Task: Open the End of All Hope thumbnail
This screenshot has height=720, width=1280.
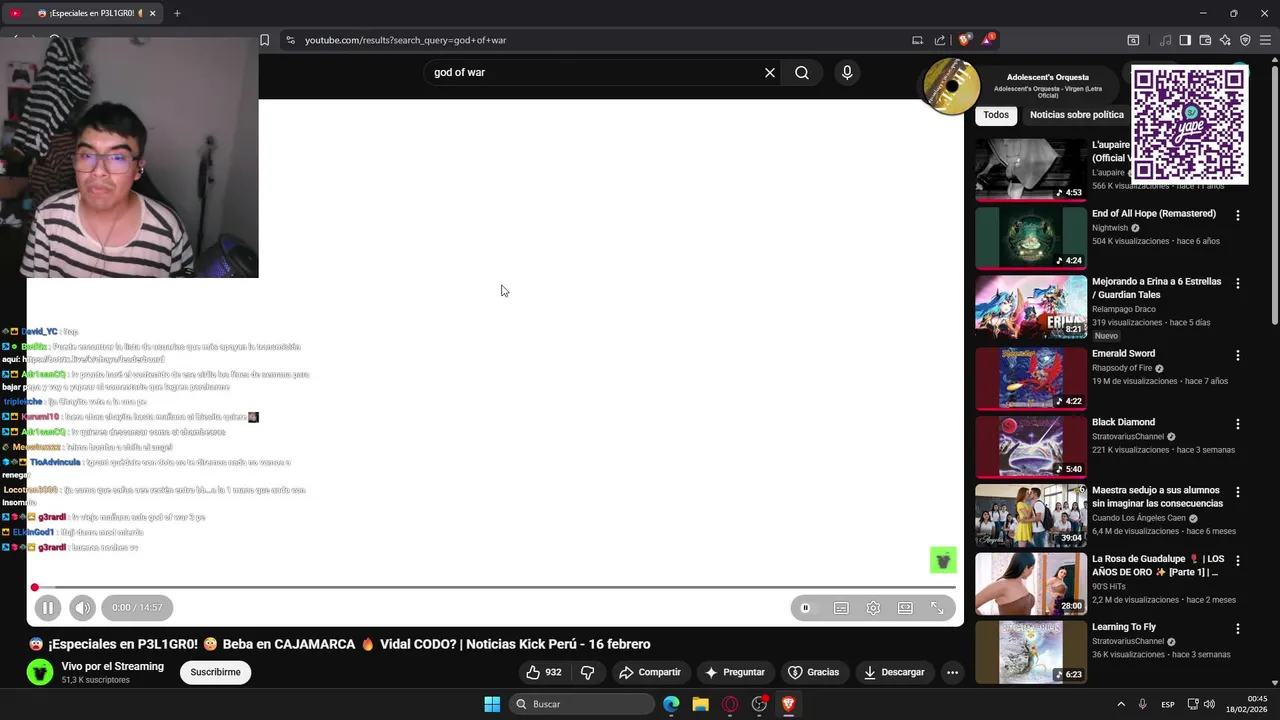Action: pos(1031,238)
